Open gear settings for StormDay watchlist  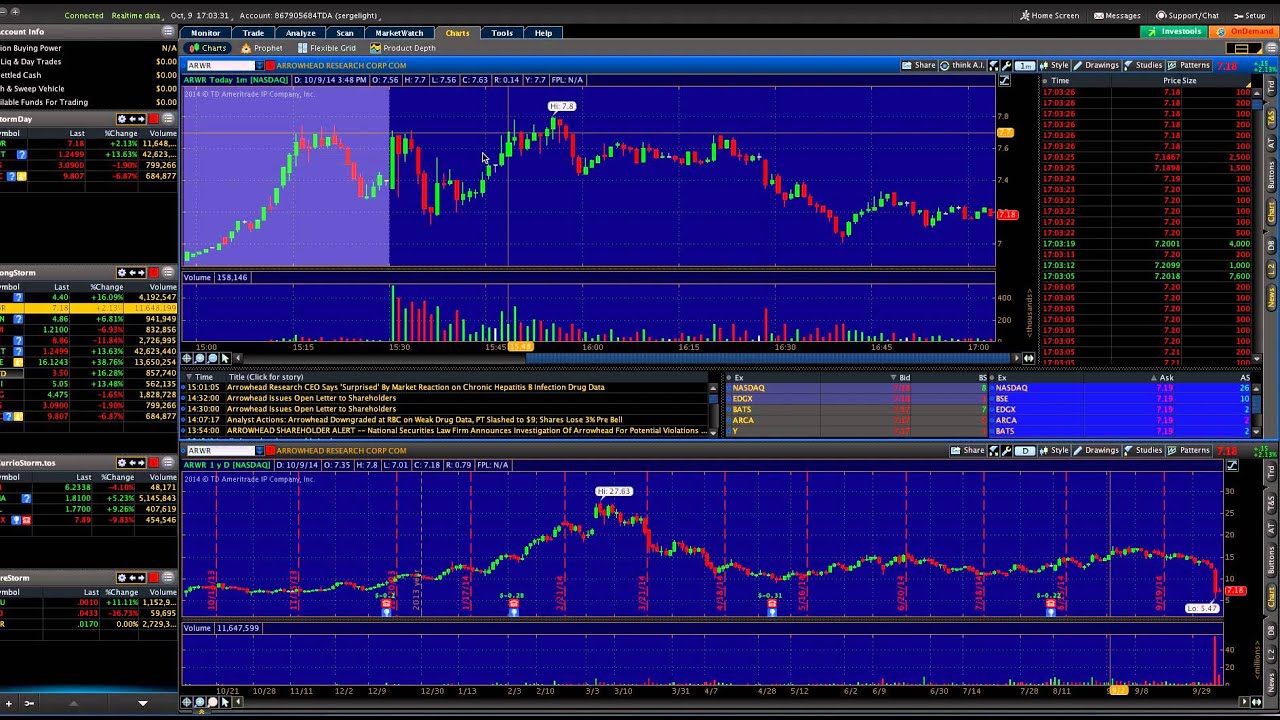click(x=122, y=119)
